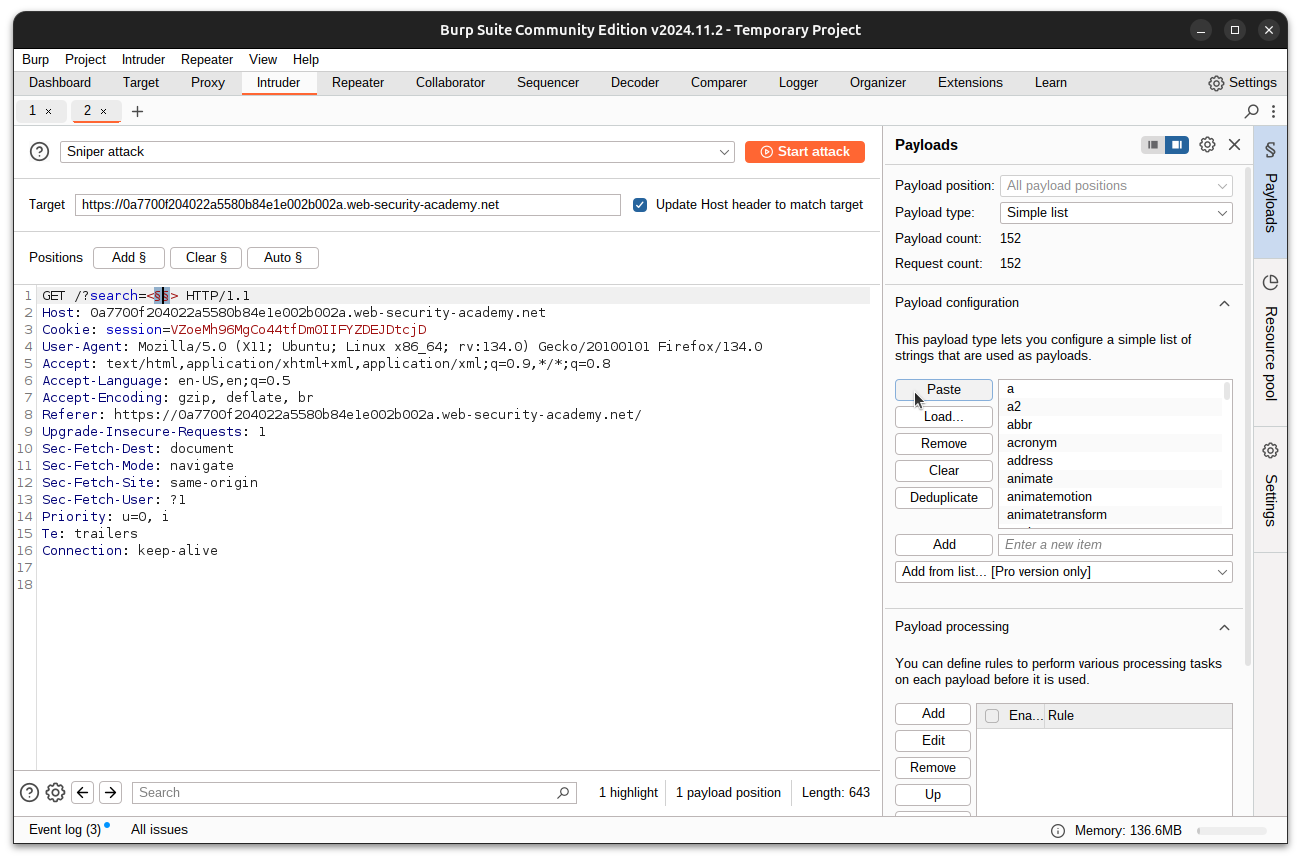Open search settings gear in bottom bar
The image size is (1301, 860).
click(56, 793)
